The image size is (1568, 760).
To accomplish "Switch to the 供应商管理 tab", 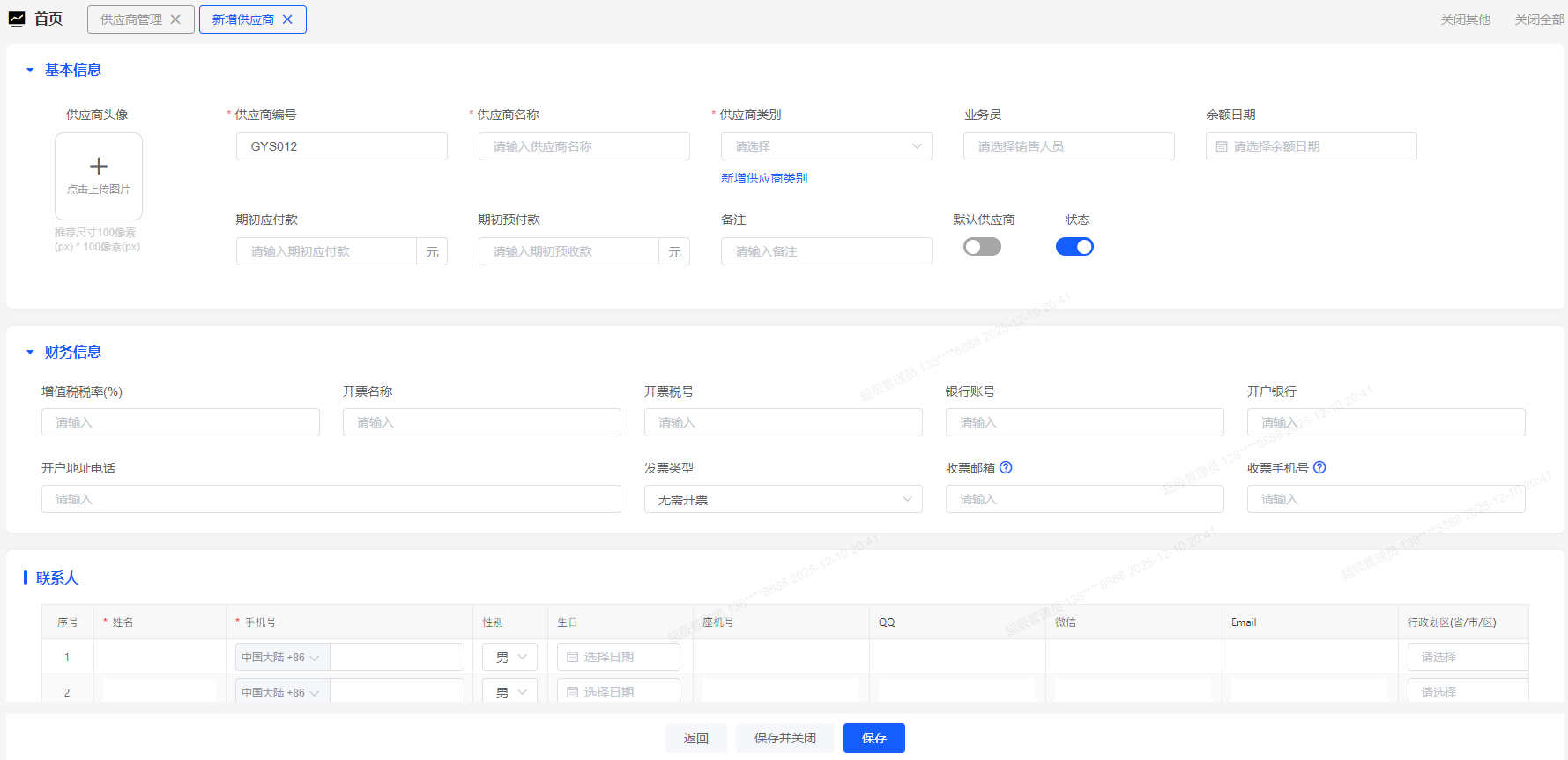I will [x=131, y=19].
